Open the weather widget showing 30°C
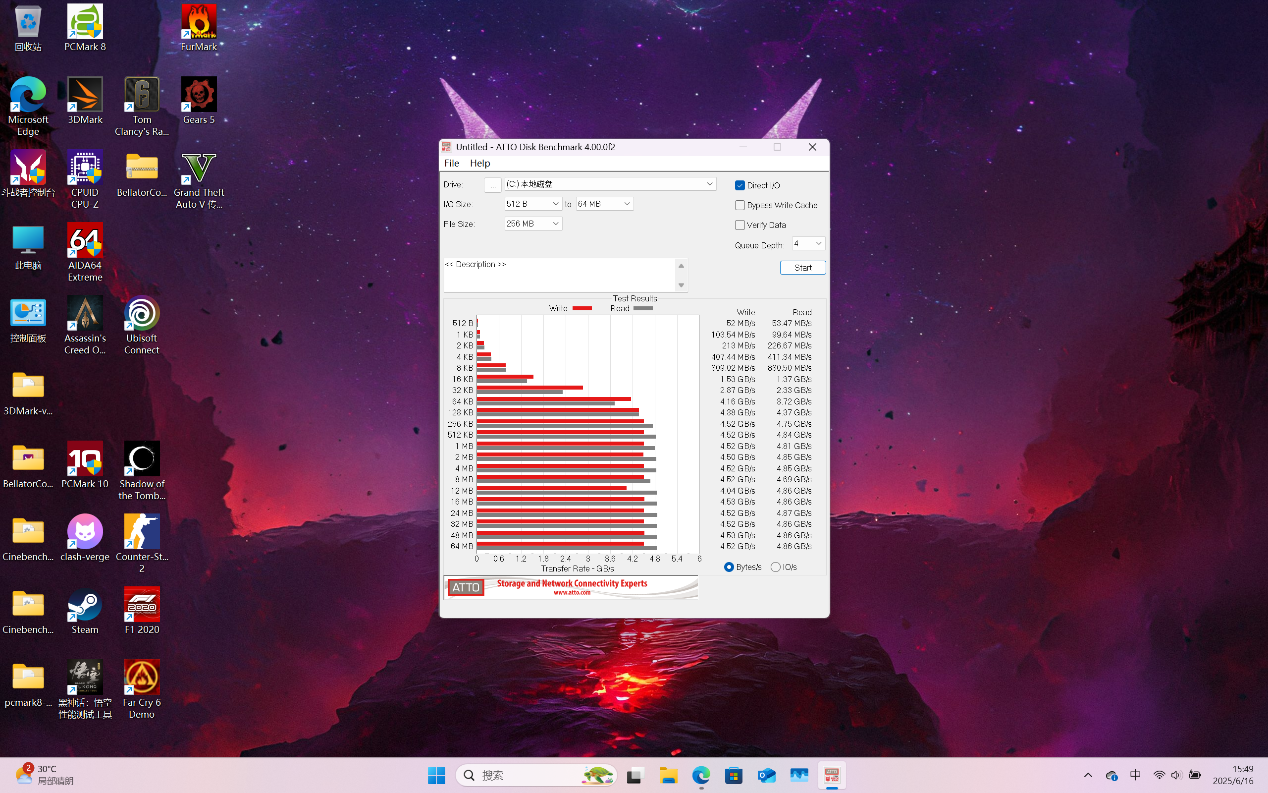Image resolution: width=1268 pixels, height=793 pixels. (x=45, y=774)
